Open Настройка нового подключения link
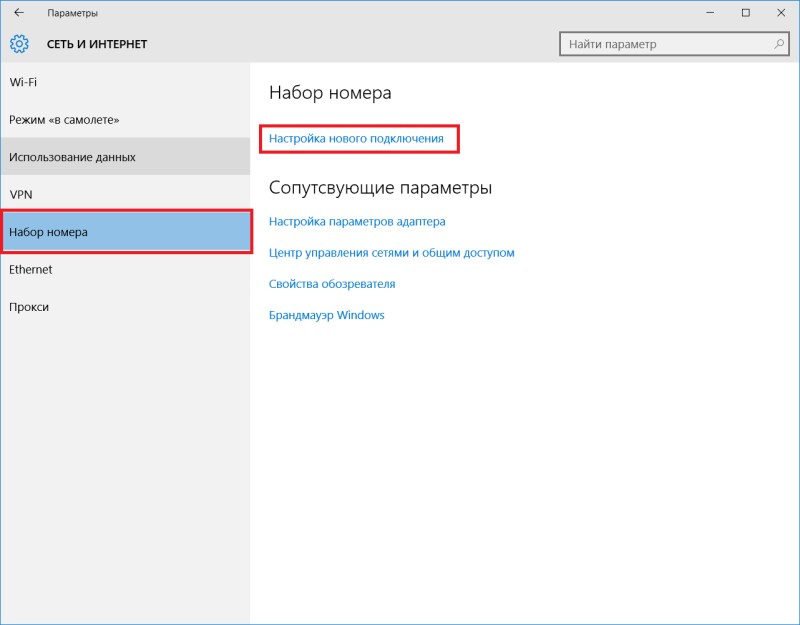The height and width of the screenshot is (625, 800). tap(356, 139)
